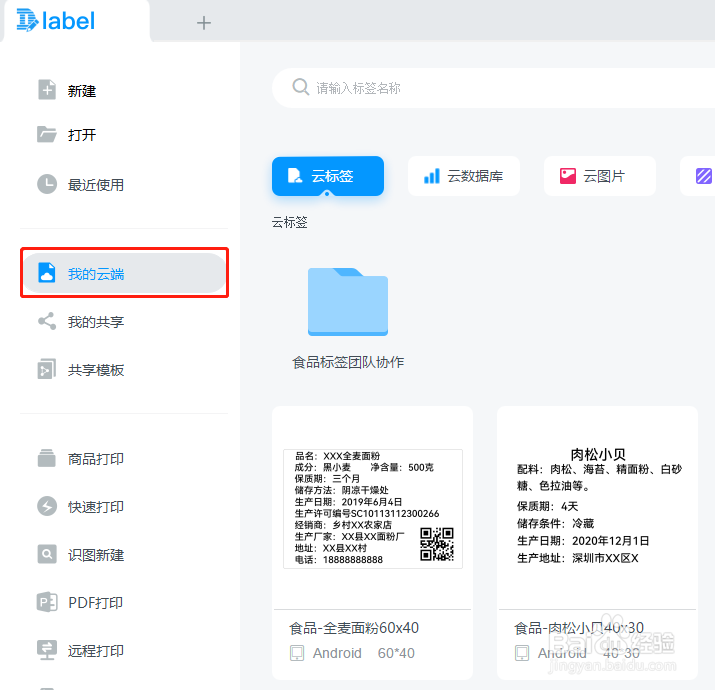Click the 共享模板 template icon
The height and width of the screenshot is (690, 715).
pyautogui.click(x=47, y=369)
